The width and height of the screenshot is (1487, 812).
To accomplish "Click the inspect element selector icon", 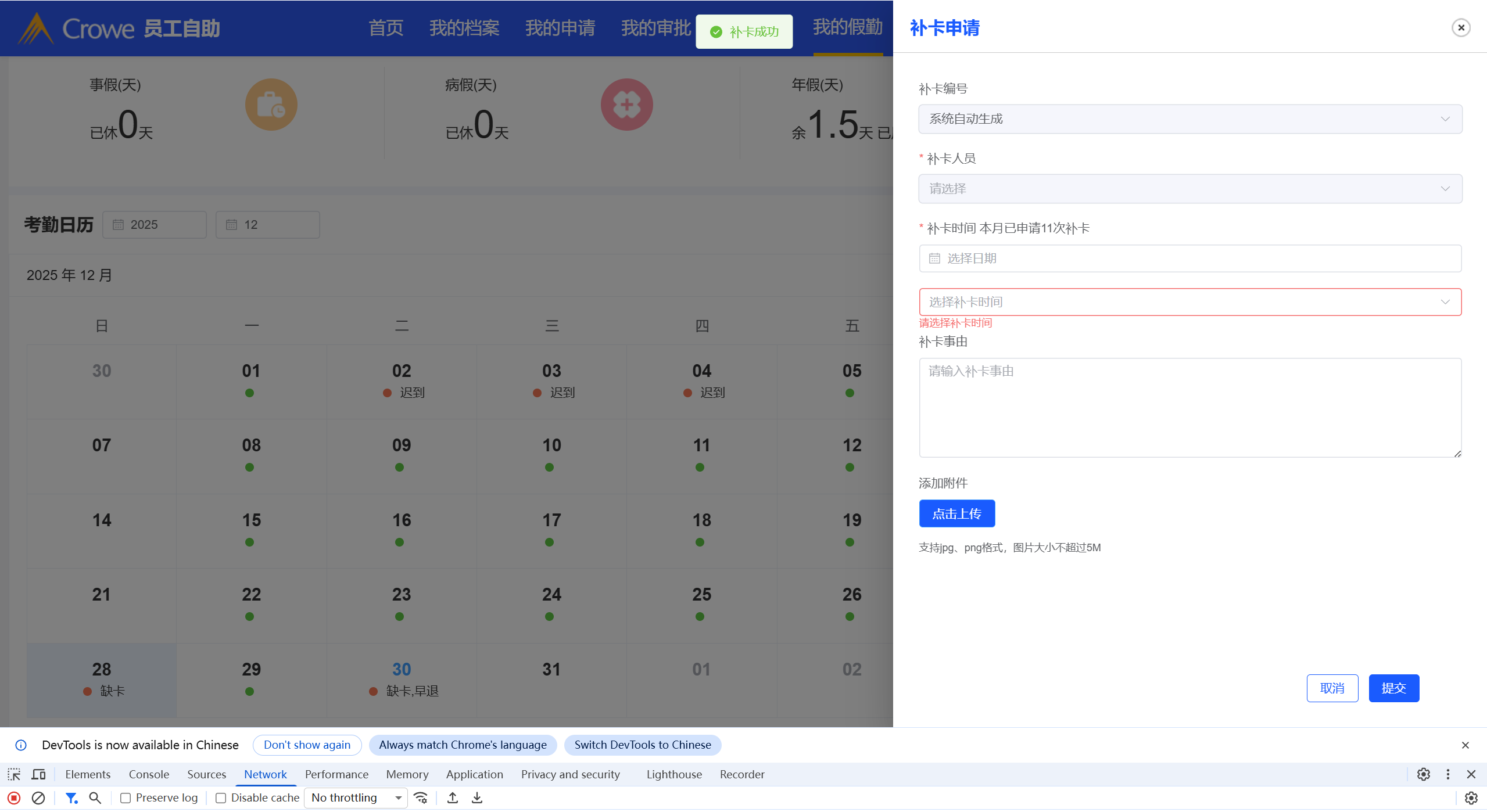I will point(14,774).
